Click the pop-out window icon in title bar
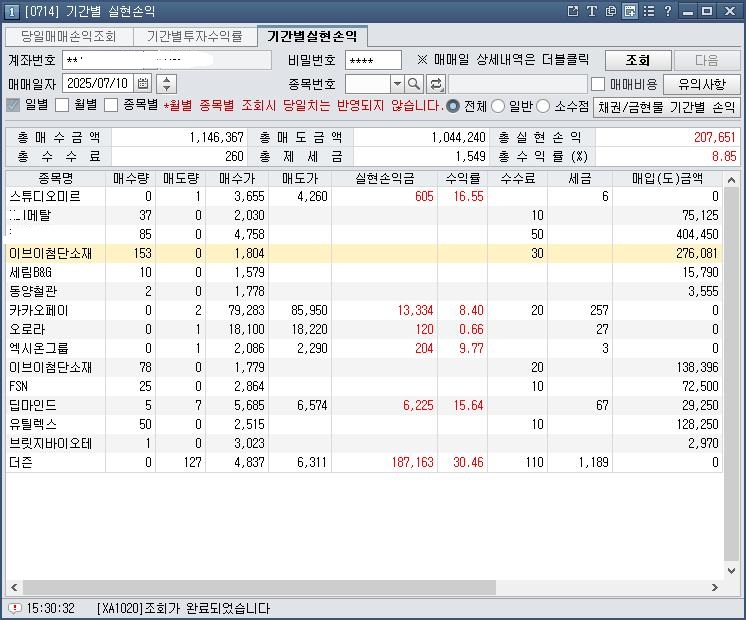Viewport: 746px width, 620px height. point(573,11)
